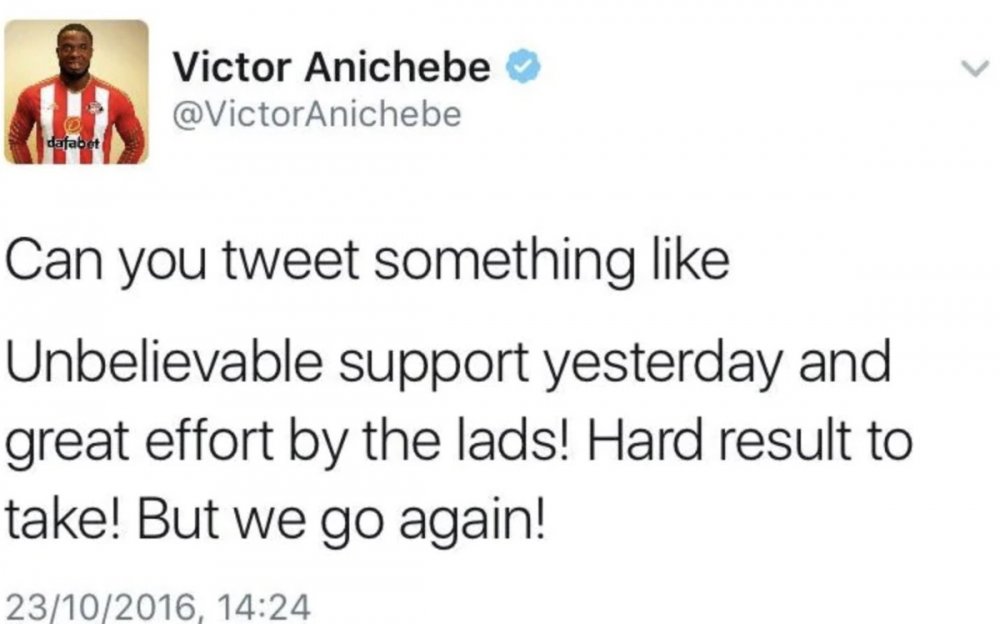Click the 14:24 time in the timestamp
The width and height of the screenshot is (1000, 624).
click(265, 606)
